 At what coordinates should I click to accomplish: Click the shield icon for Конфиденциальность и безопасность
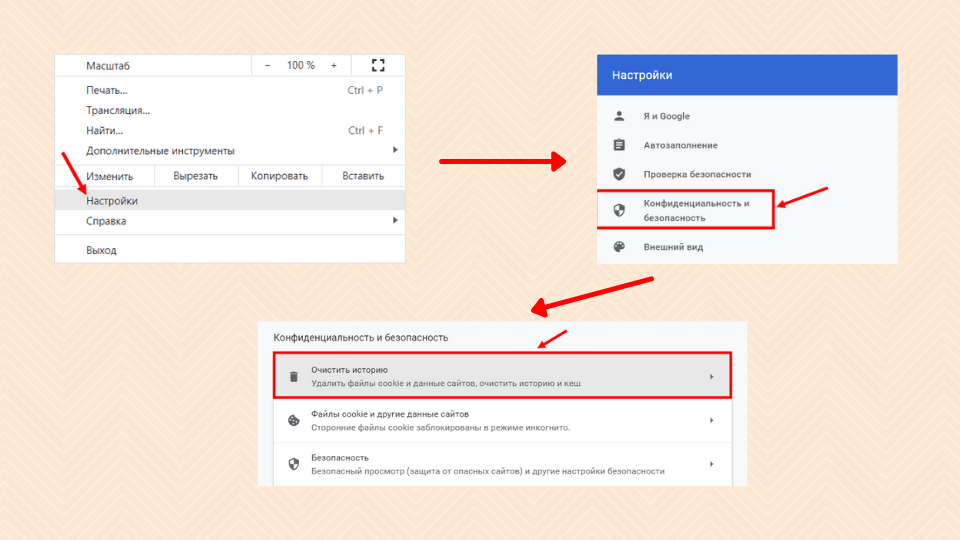point(619,210)
